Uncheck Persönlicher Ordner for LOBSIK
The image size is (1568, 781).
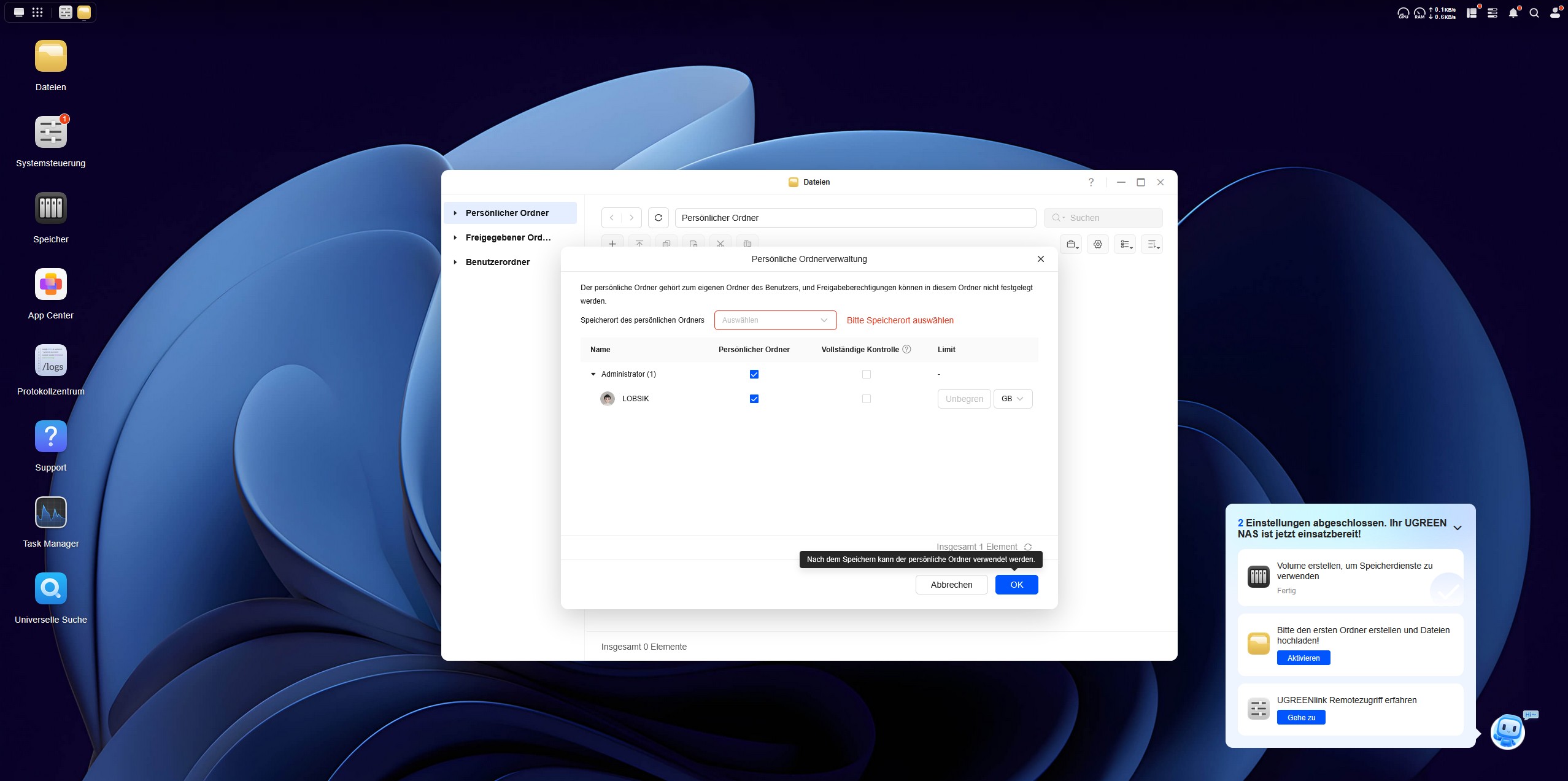click(754, 399)
